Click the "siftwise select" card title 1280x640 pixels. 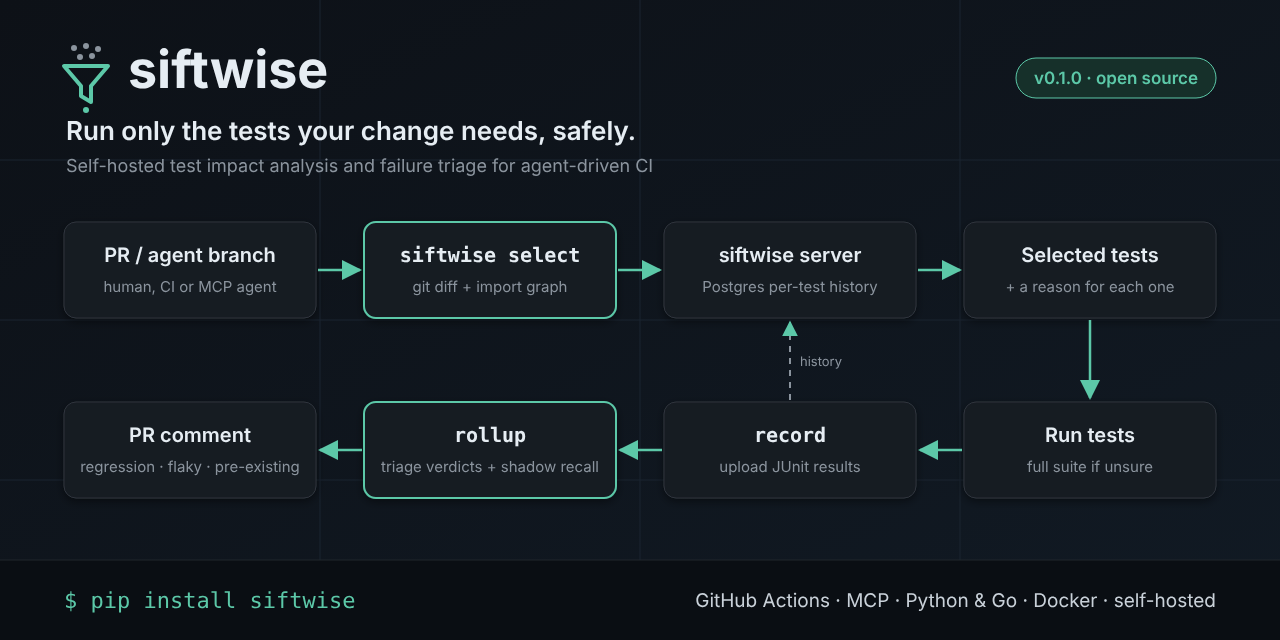490,255
